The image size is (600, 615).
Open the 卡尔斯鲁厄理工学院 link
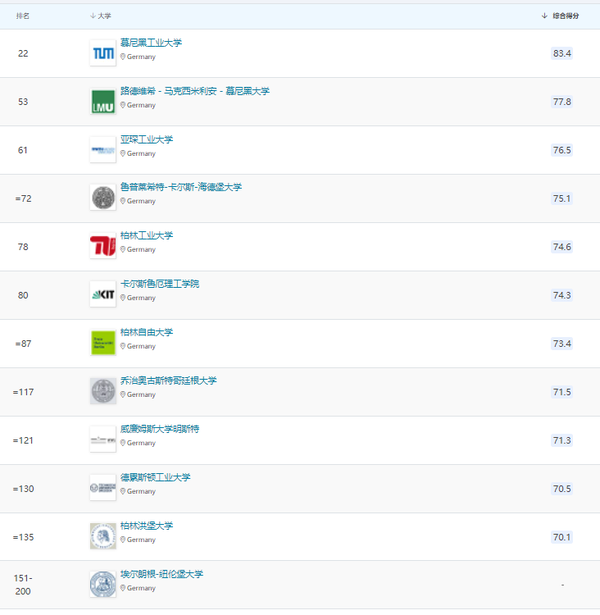tap(159, 284)
